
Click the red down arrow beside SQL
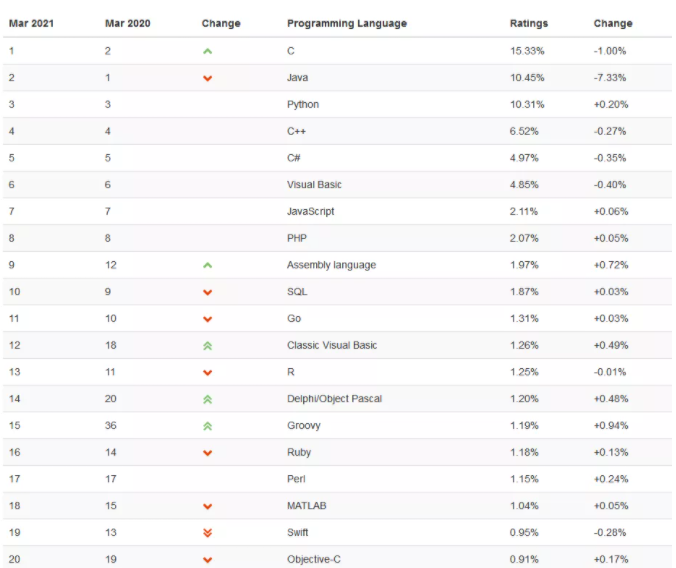pyautogui.click(x=207, y=292)
